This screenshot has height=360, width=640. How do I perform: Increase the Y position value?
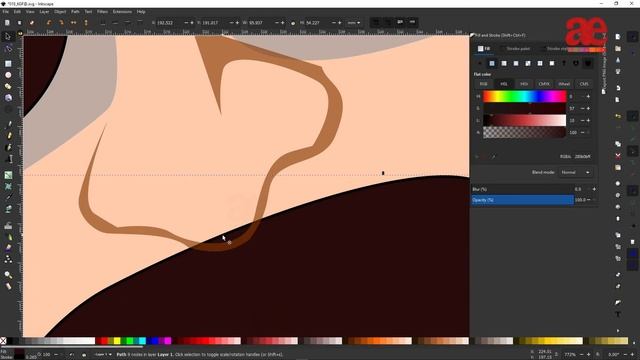click(237, 23)
